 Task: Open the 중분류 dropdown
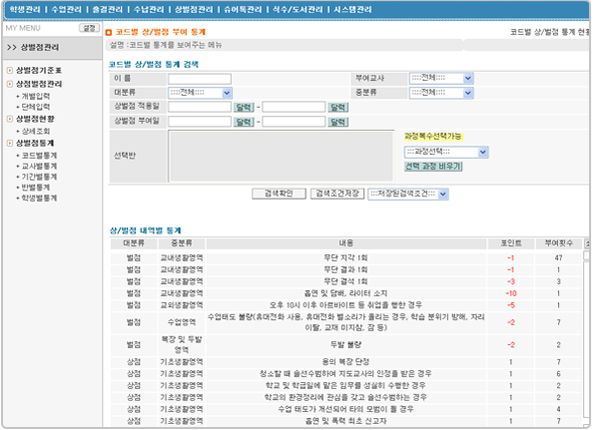439,93
